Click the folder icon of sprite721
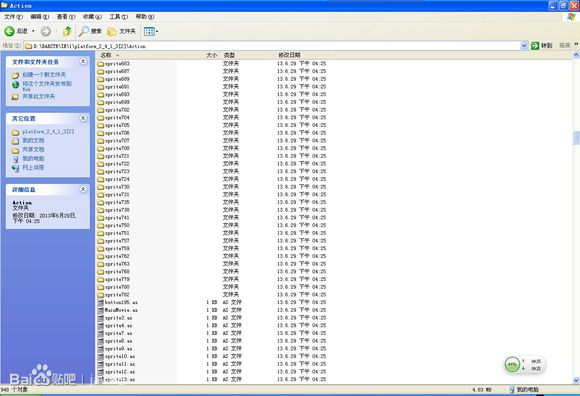 click(x=100, y=156)
